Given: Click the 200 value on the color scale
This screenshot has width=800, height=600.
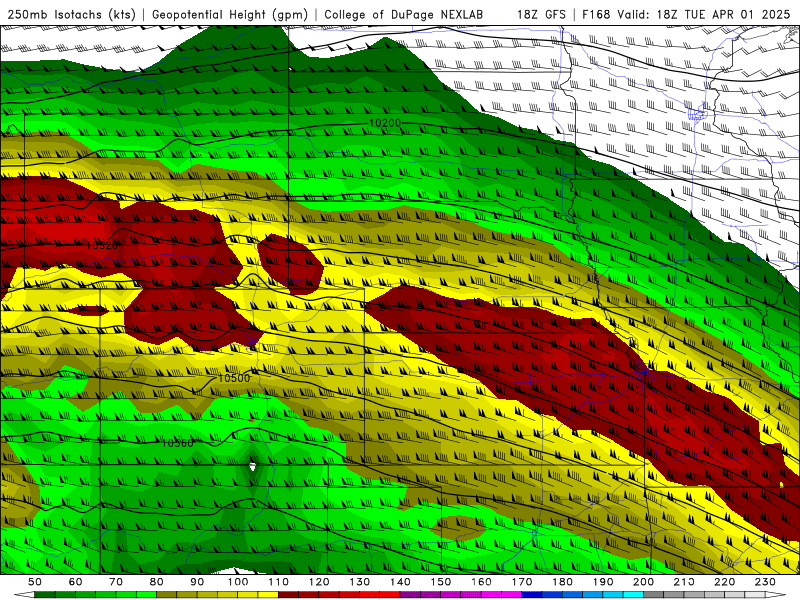Looking at the screenshot, I should (643, 582).
